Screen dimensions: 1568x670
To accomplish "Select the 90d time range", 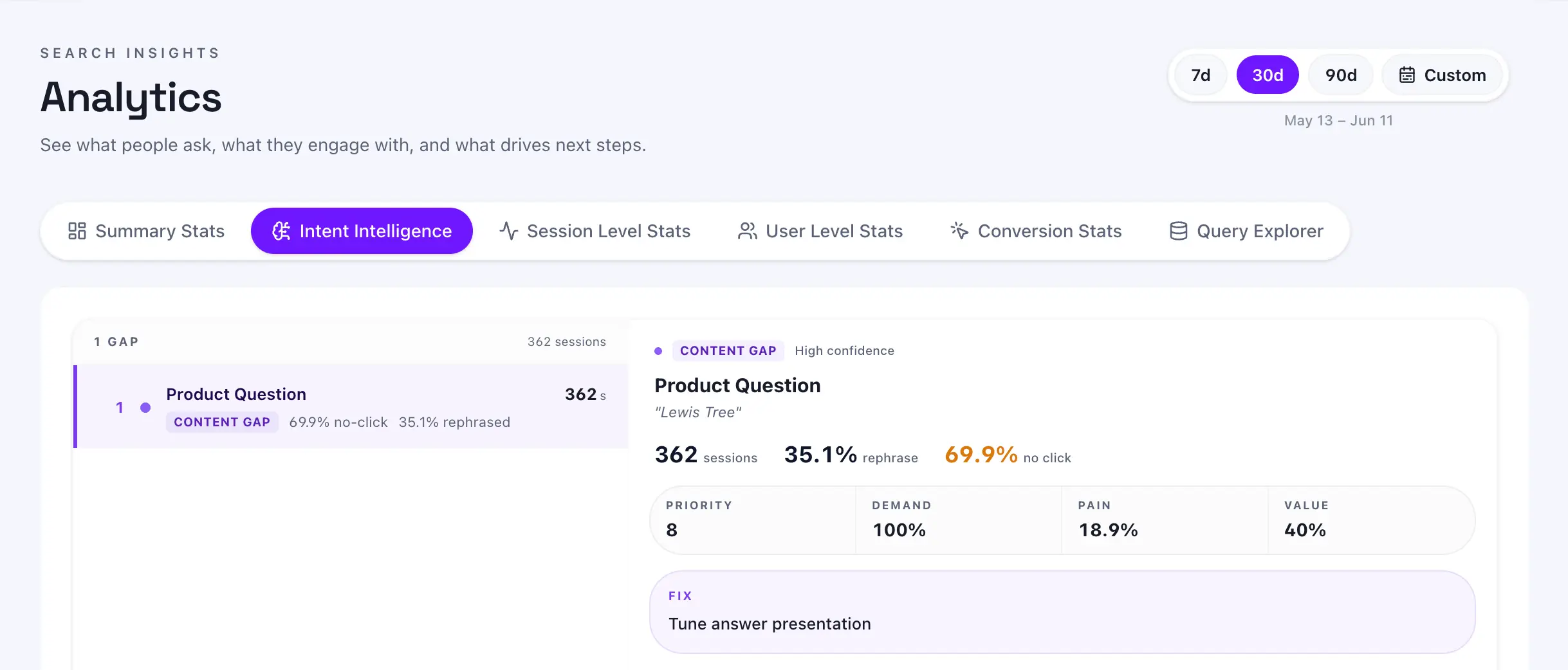I will (x=1341, y=75).
